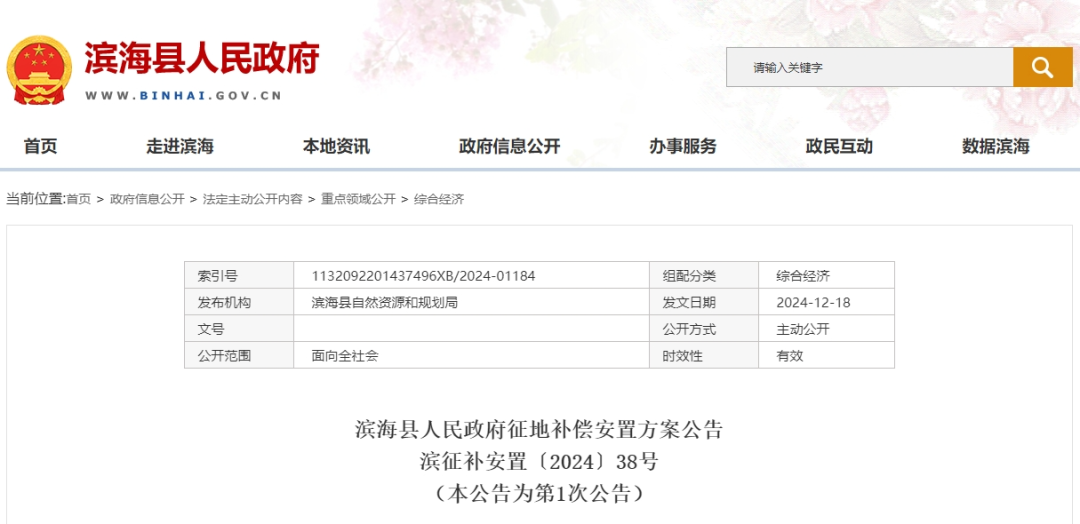Click the 文号 label cell

click(x=238, y=329)
